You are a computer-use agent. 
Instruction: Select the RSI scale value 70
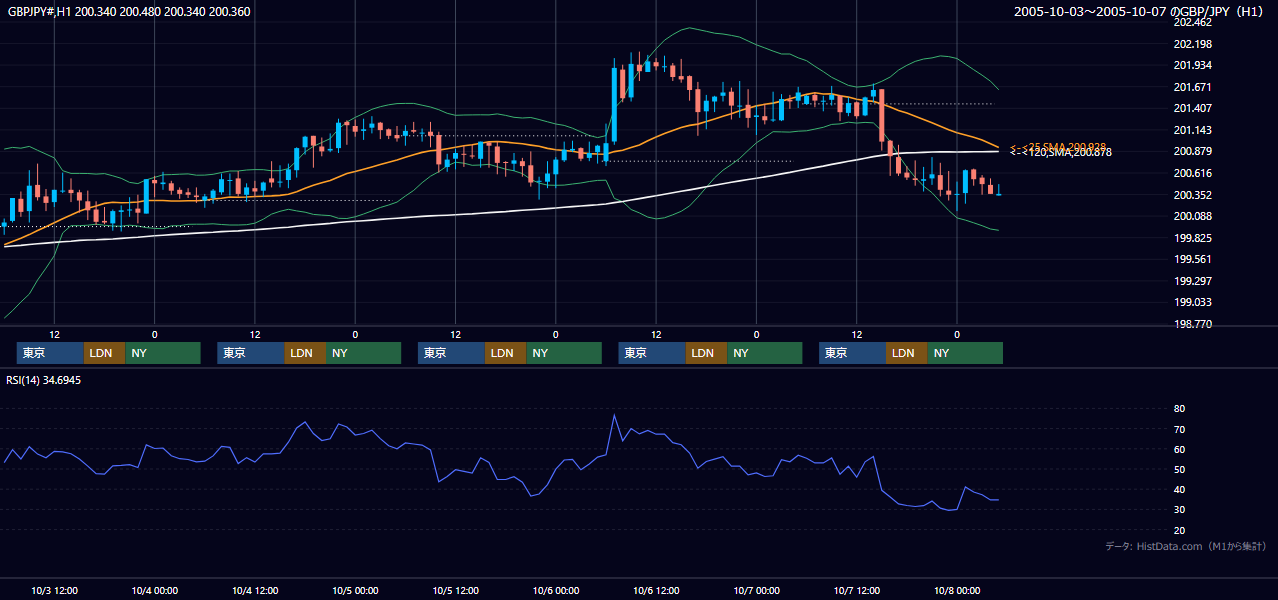[1180, 430]
